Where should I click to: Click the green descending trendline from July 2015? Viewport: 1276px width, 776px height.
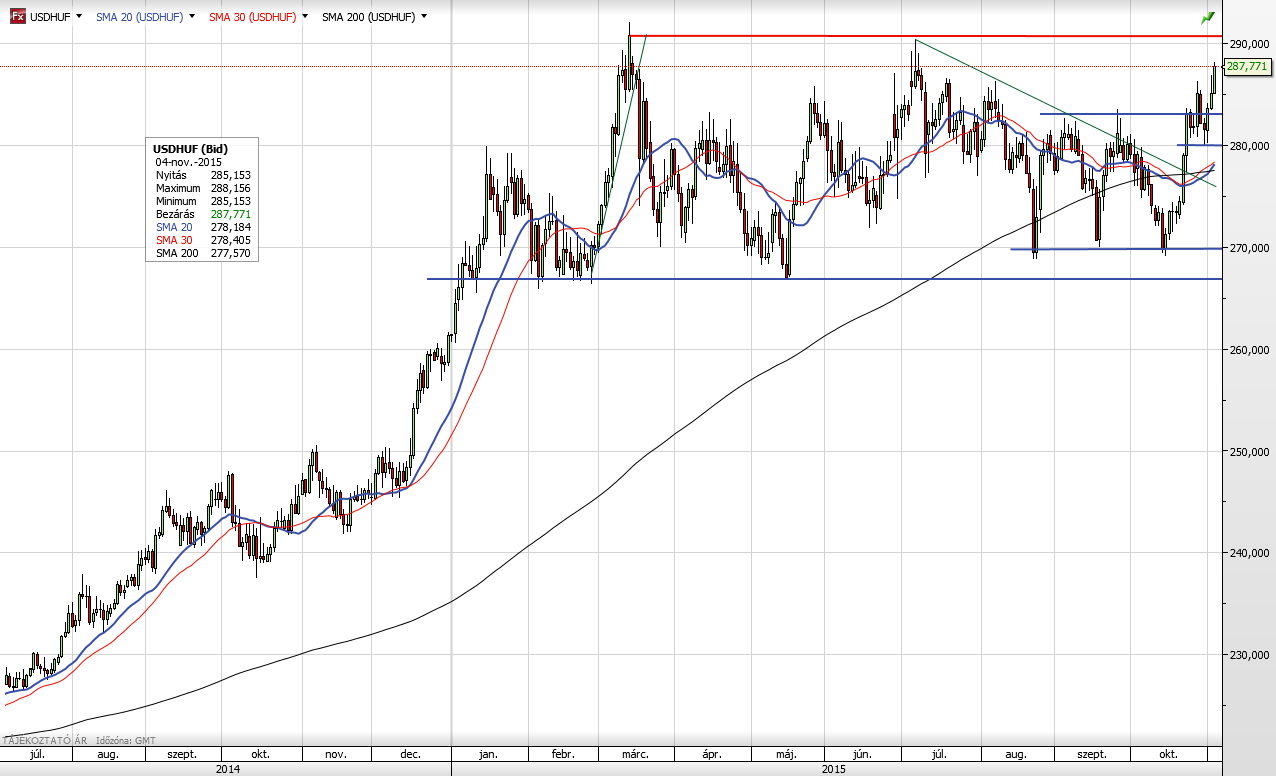[1065, 112]
